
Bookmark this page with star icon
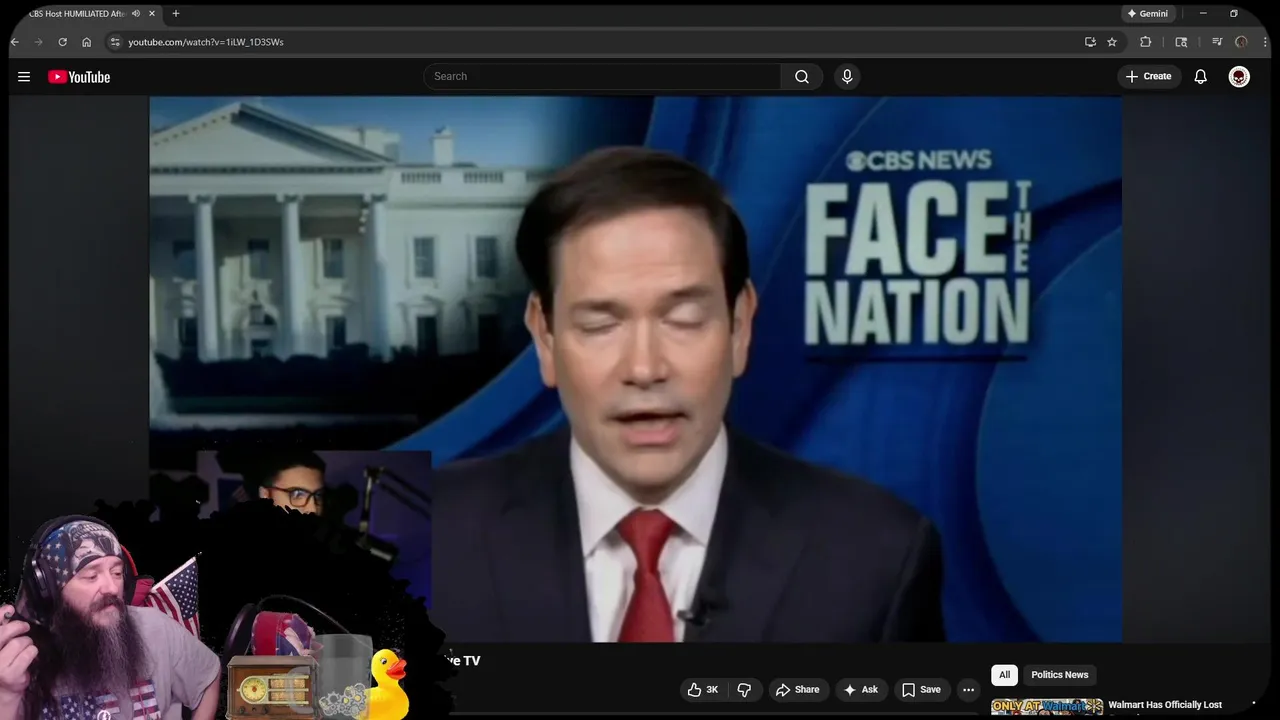1112,42
